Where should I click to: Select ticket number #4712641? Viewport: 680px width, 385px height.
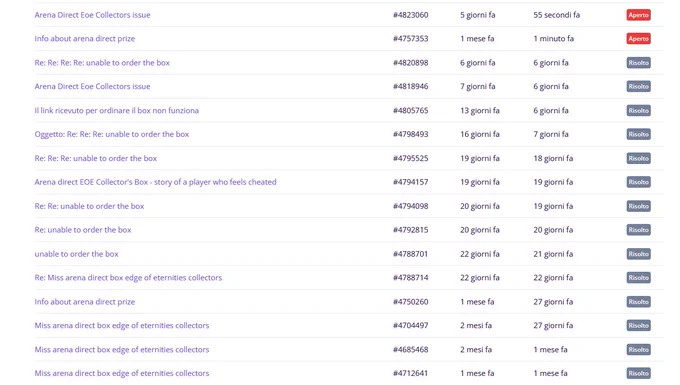click(x=411, y=373)
